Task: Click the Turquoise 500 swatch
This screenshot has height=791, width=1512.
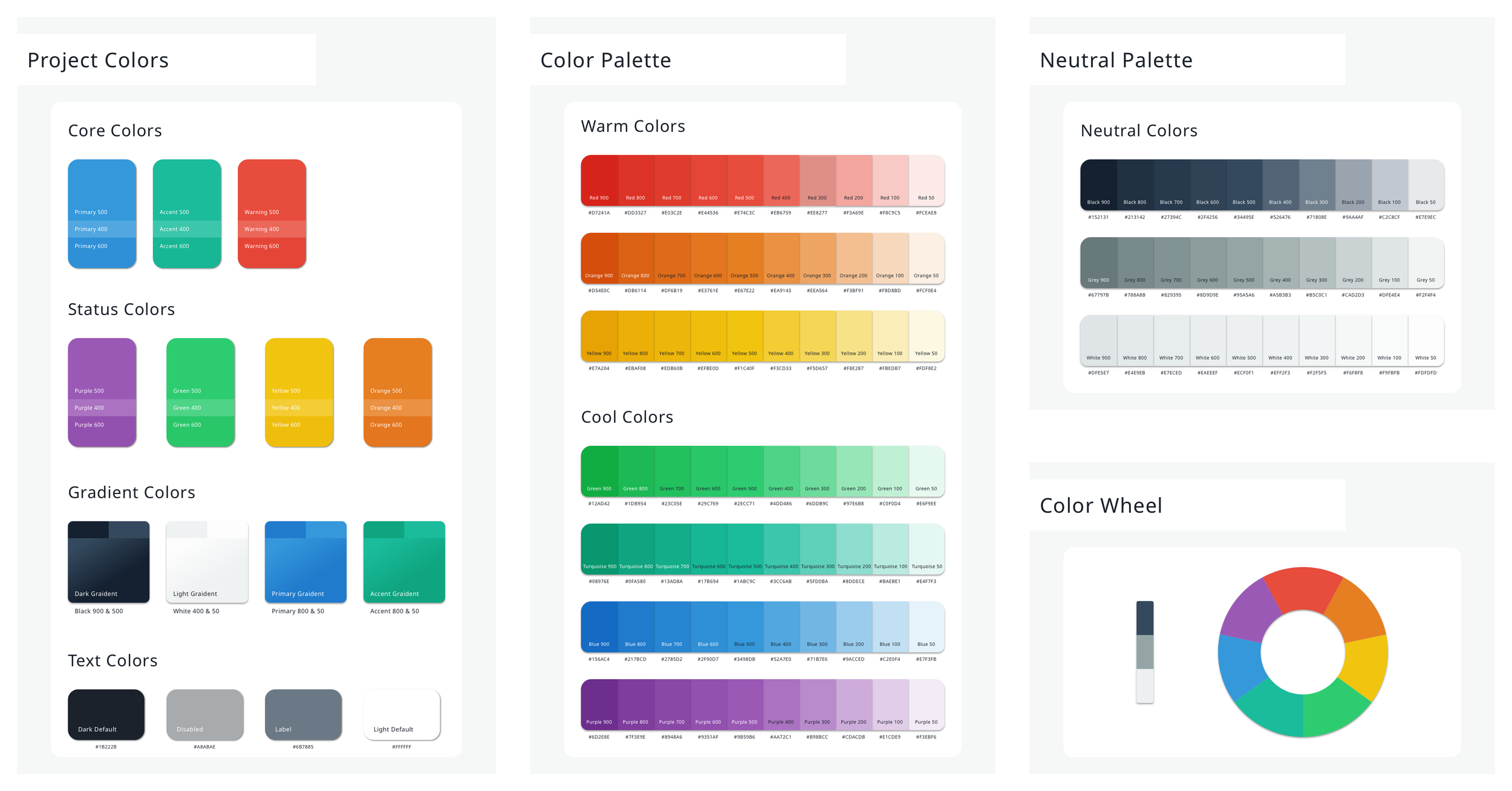Action: coord(745,548)
